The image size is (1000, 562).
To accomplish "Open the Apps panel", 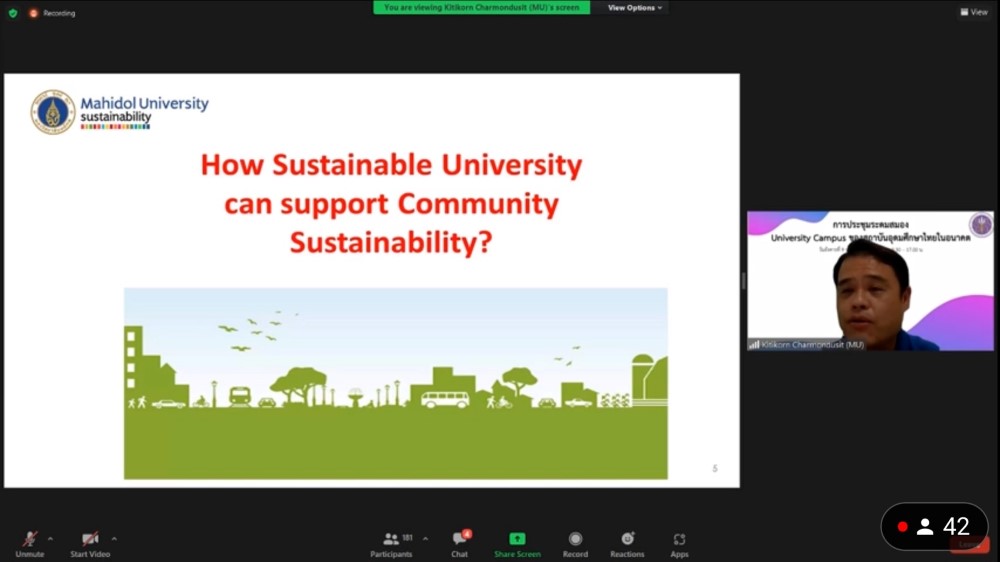I will [679, 540].
